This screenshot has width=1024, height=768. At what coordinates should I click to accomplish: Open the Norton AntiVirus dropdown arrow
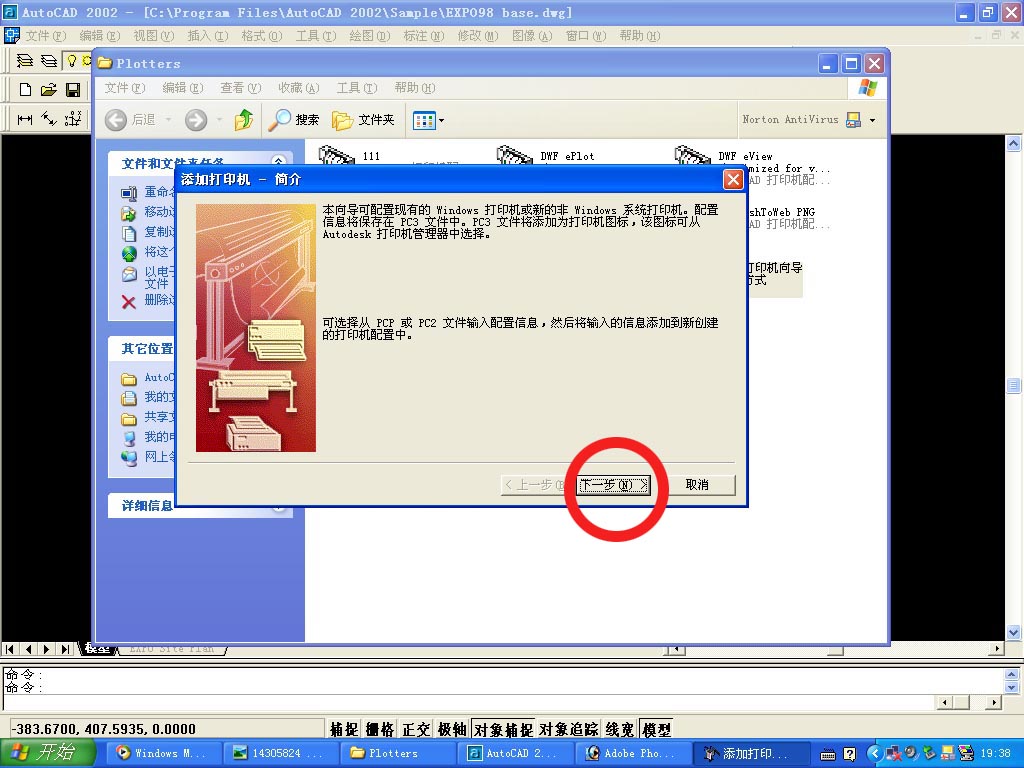coord(872,120)
